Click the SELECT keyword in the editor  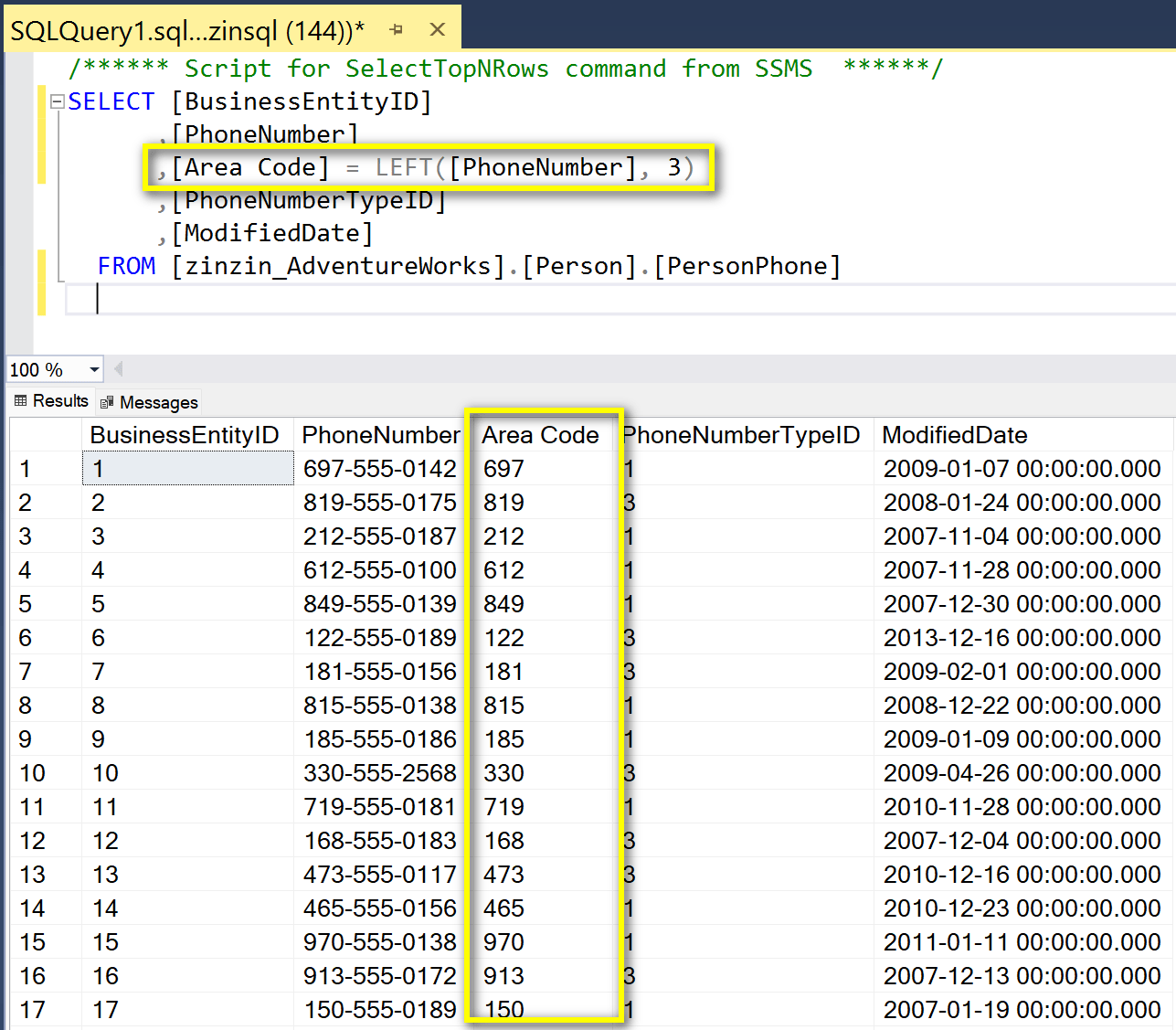(x=111, y=101)
